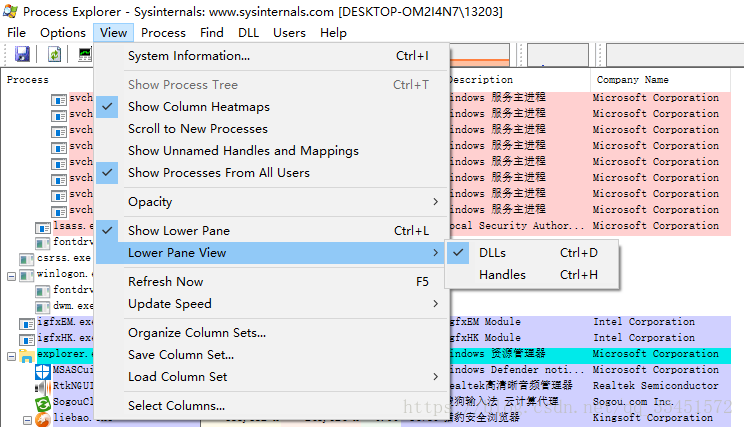Click the explorer.exe folder icon
The width and height of the screenshot is (744, 427).
point(27,356)
